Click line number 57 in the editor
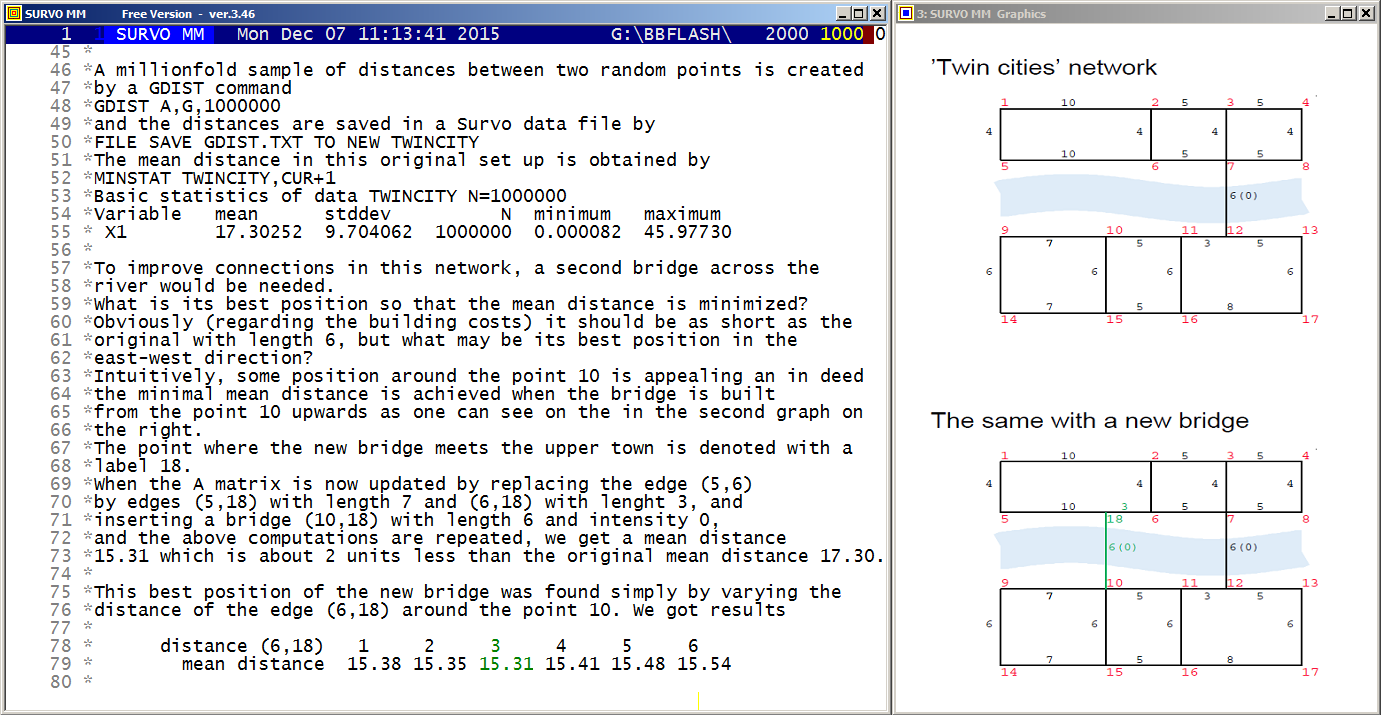 pos(60,268)
